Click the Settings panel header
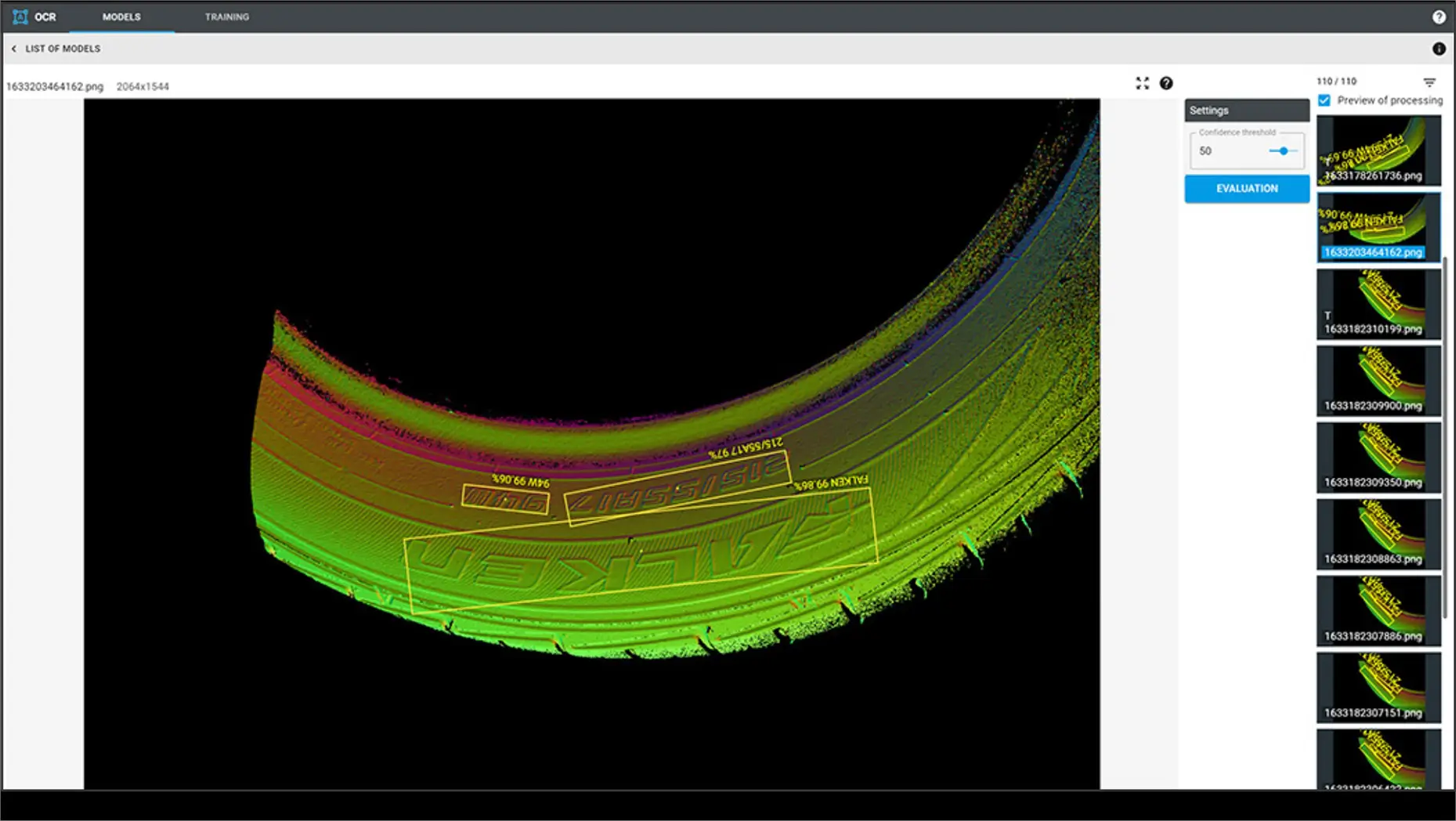This screenshot has height=821, width=1456. pos(1247,110)
